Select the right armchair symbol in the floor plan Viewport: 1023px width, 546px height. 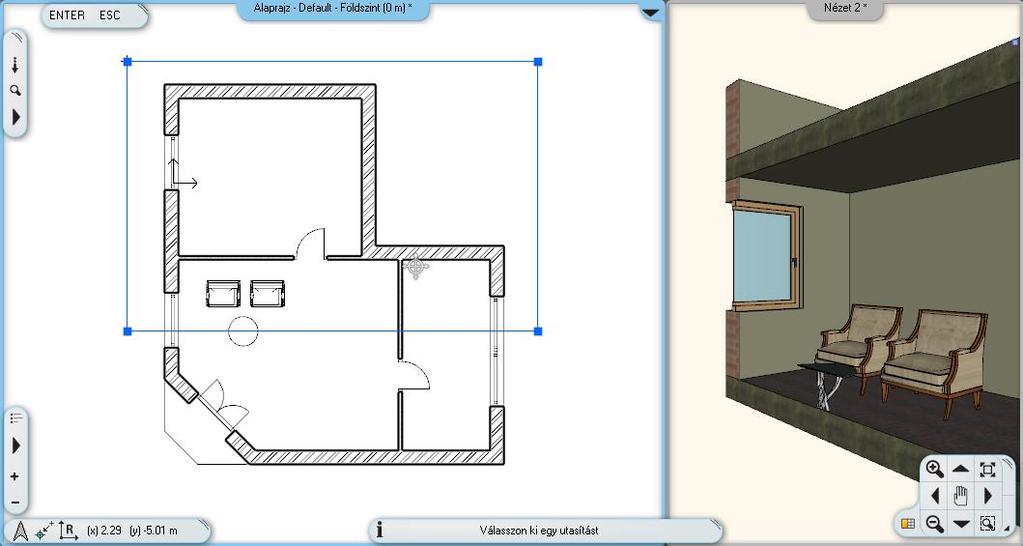(267, 294)
